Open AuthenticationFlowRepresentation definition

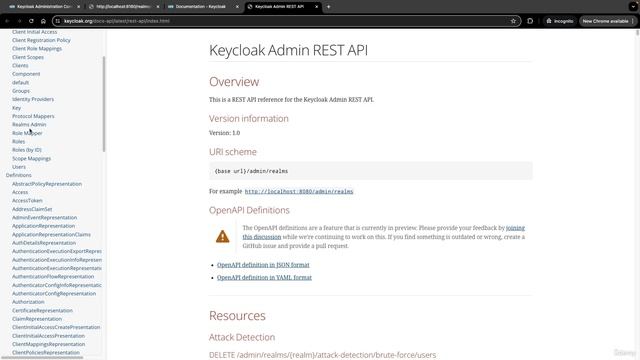[x=53, y=276]
